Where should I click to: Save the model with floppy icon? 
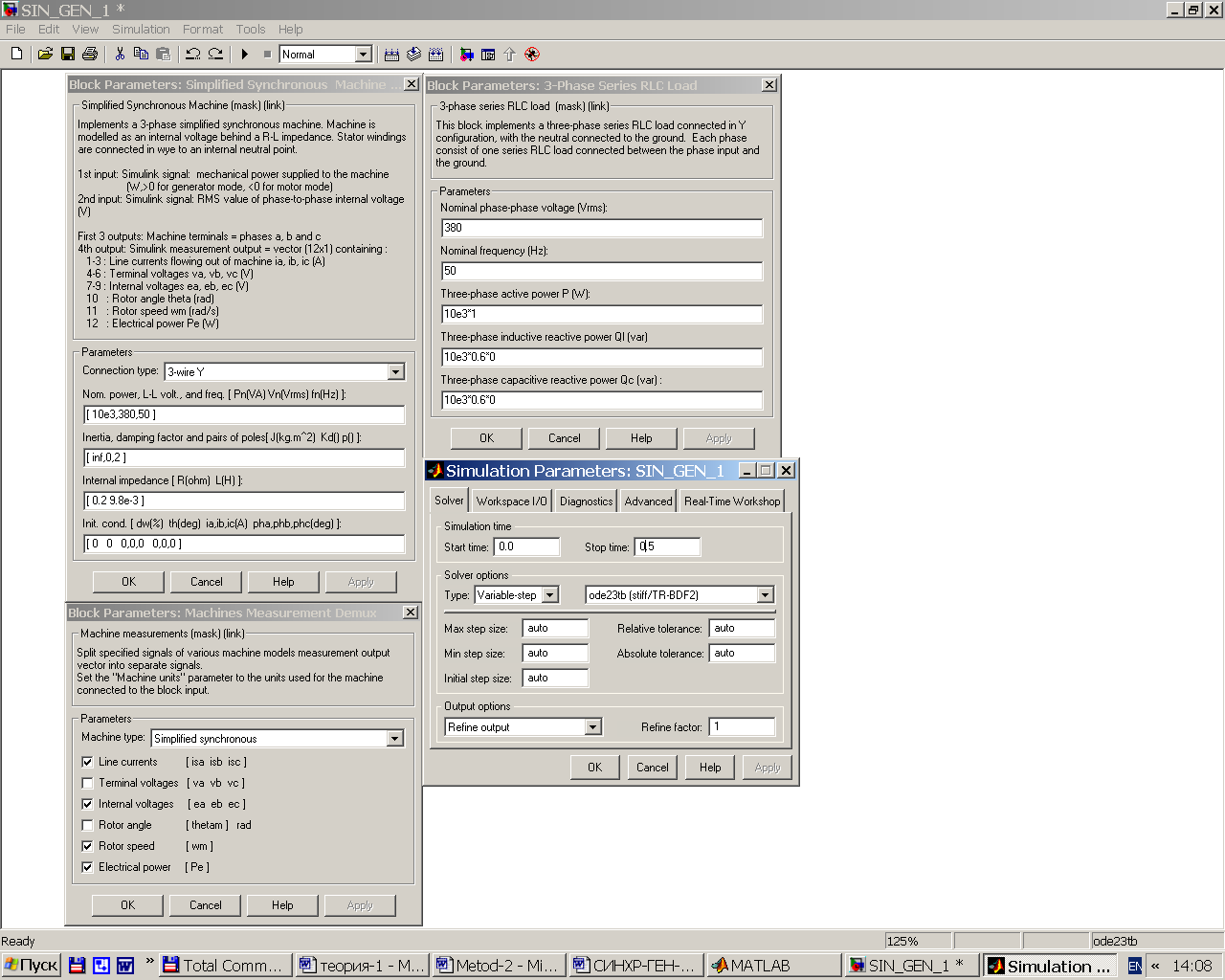point(68,55)
